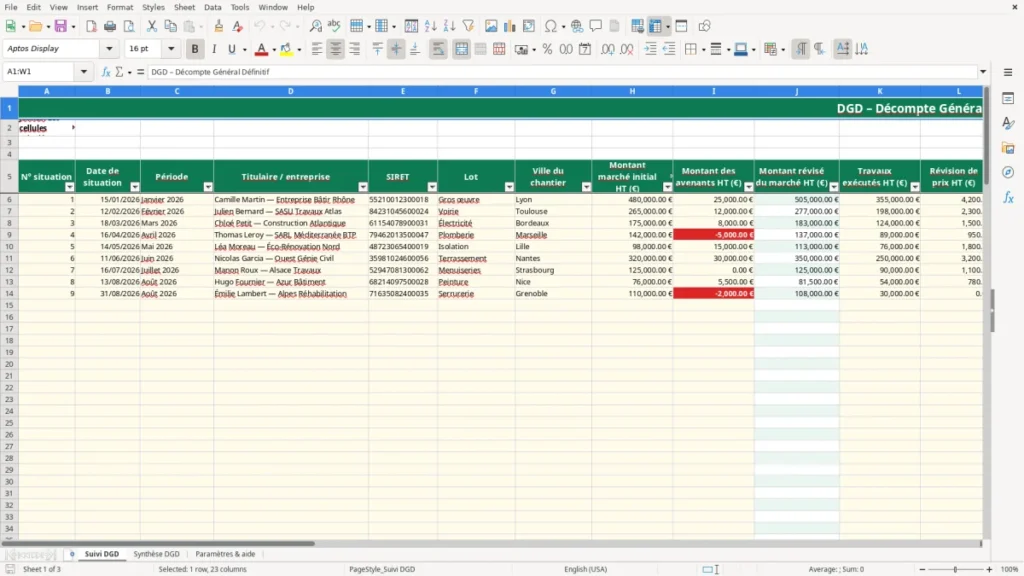Insert hyperlink globe icon

coord(577,26)
